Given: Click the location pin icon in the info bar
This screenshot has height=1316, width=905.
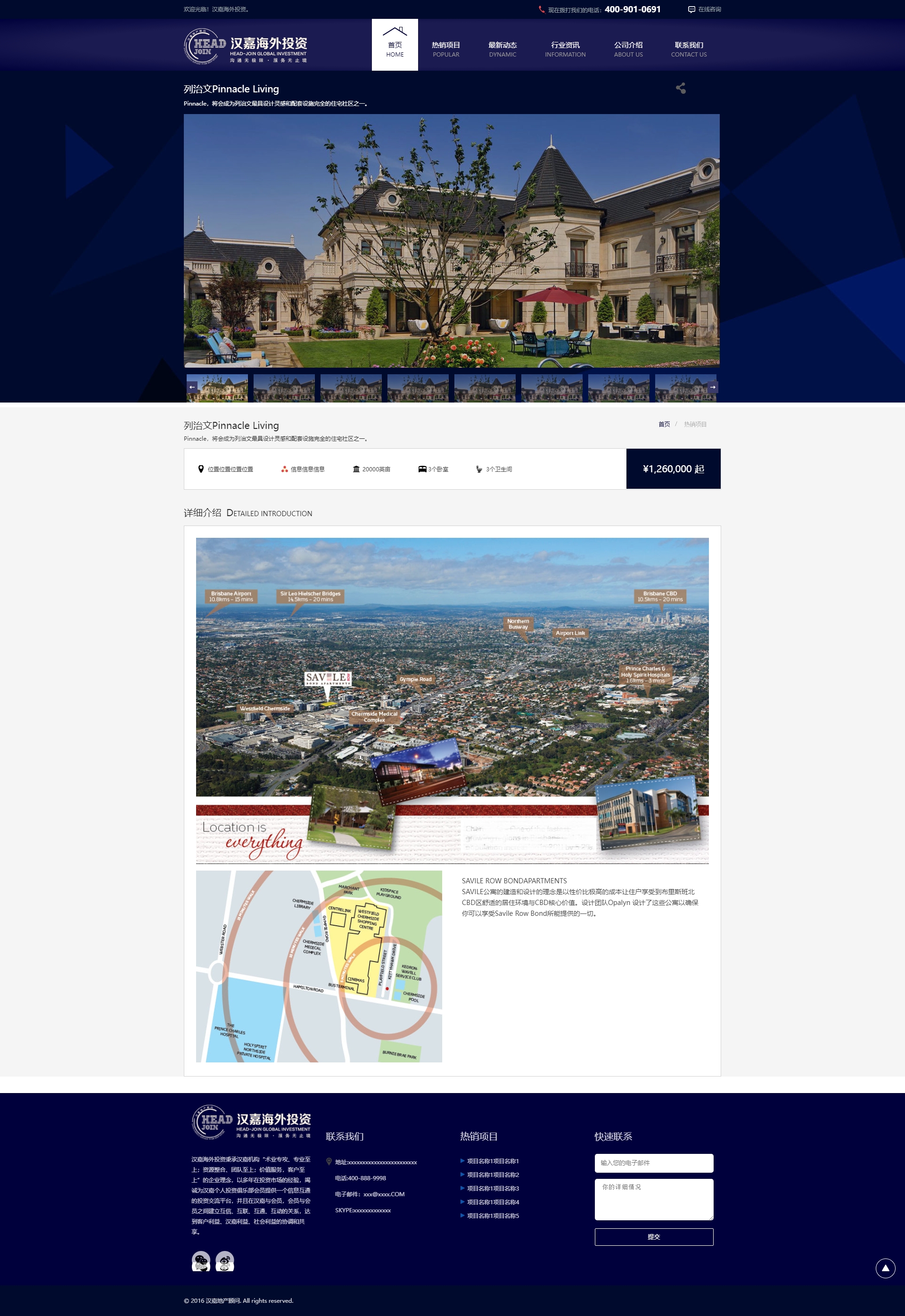Looking at the screenshot, I should click(201, 469).
